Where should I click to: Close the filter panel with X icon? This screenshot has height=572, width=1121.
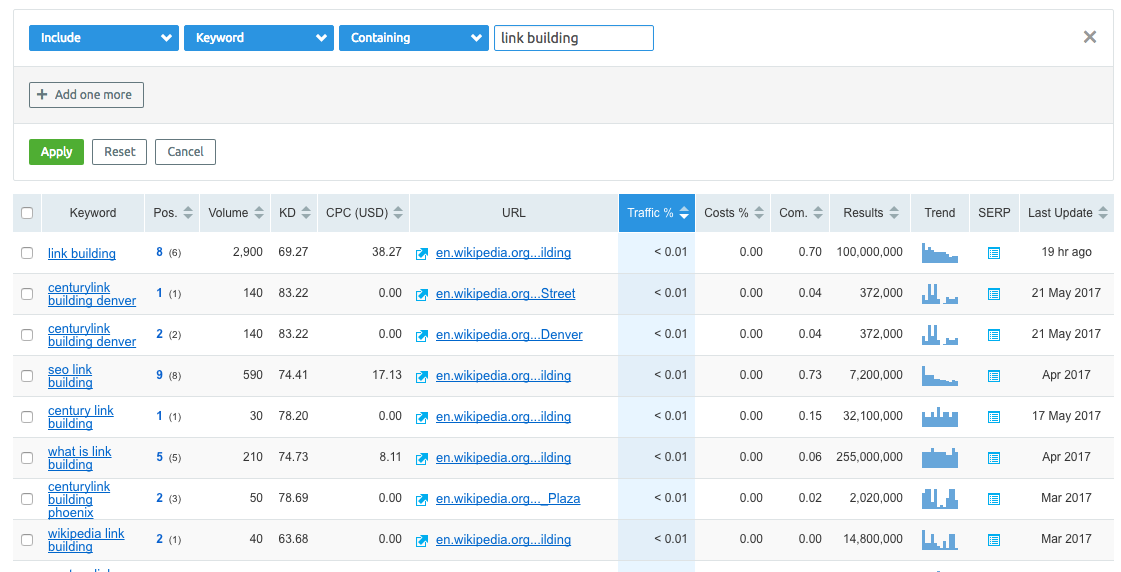point(1090,37)
